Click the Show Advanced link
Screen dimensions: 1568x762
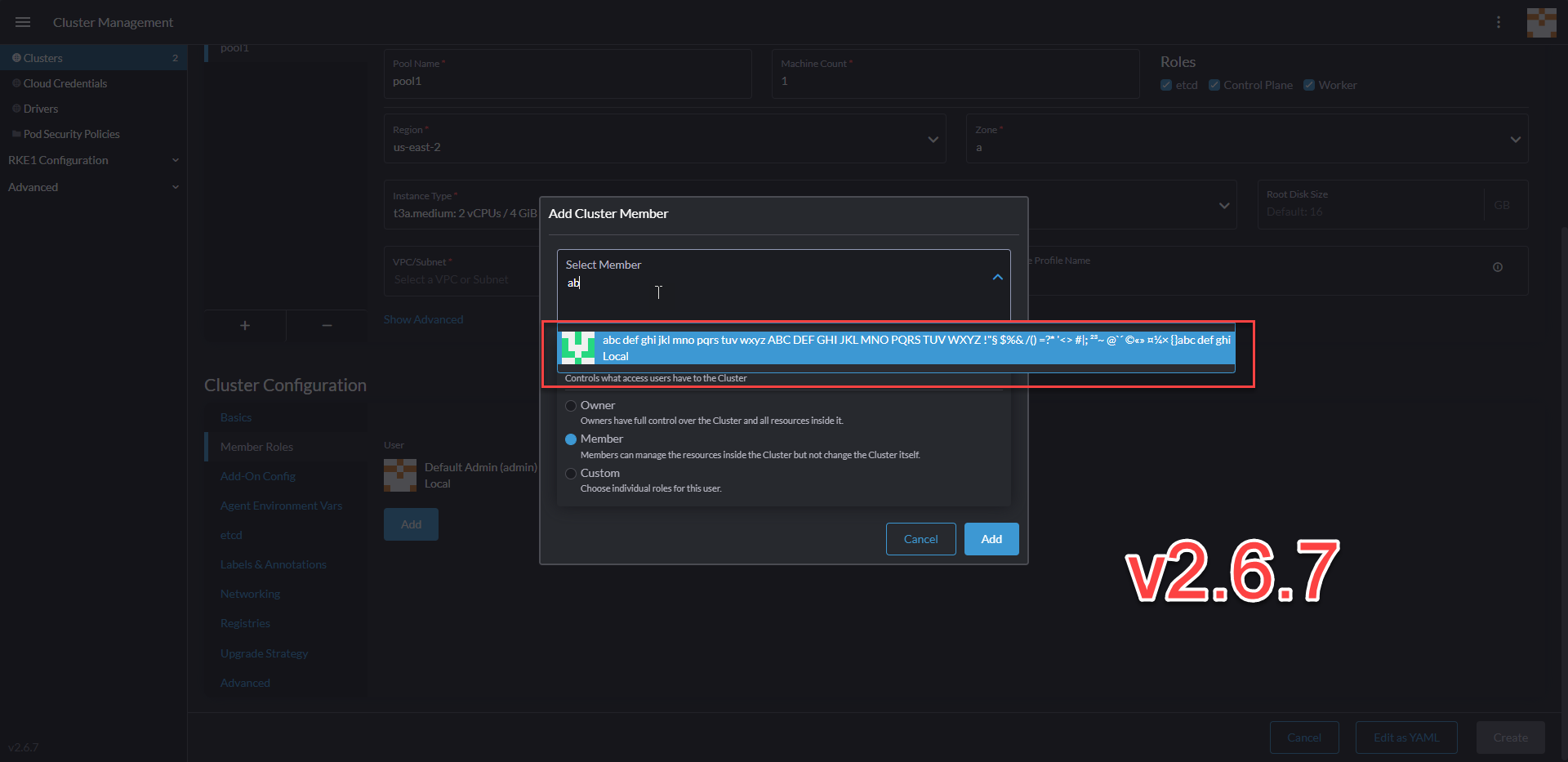[x=423, y=319]
